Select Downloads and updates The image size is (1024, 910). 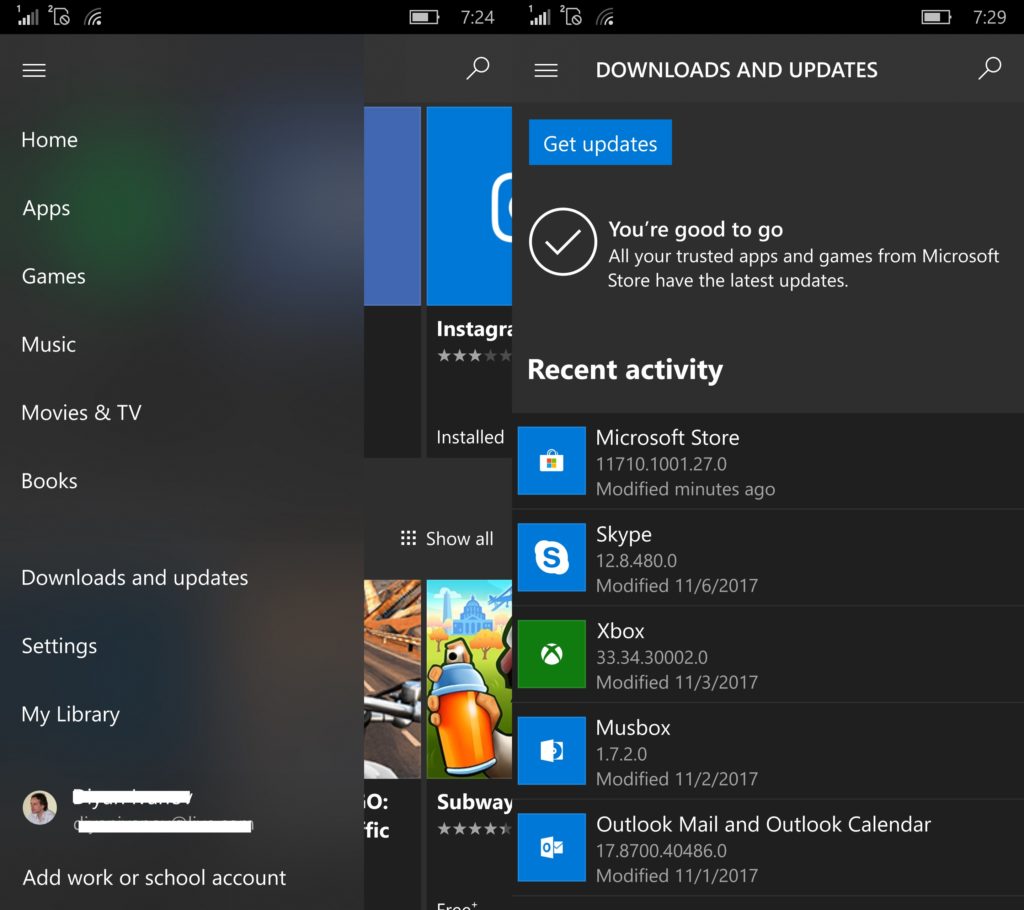134,577
